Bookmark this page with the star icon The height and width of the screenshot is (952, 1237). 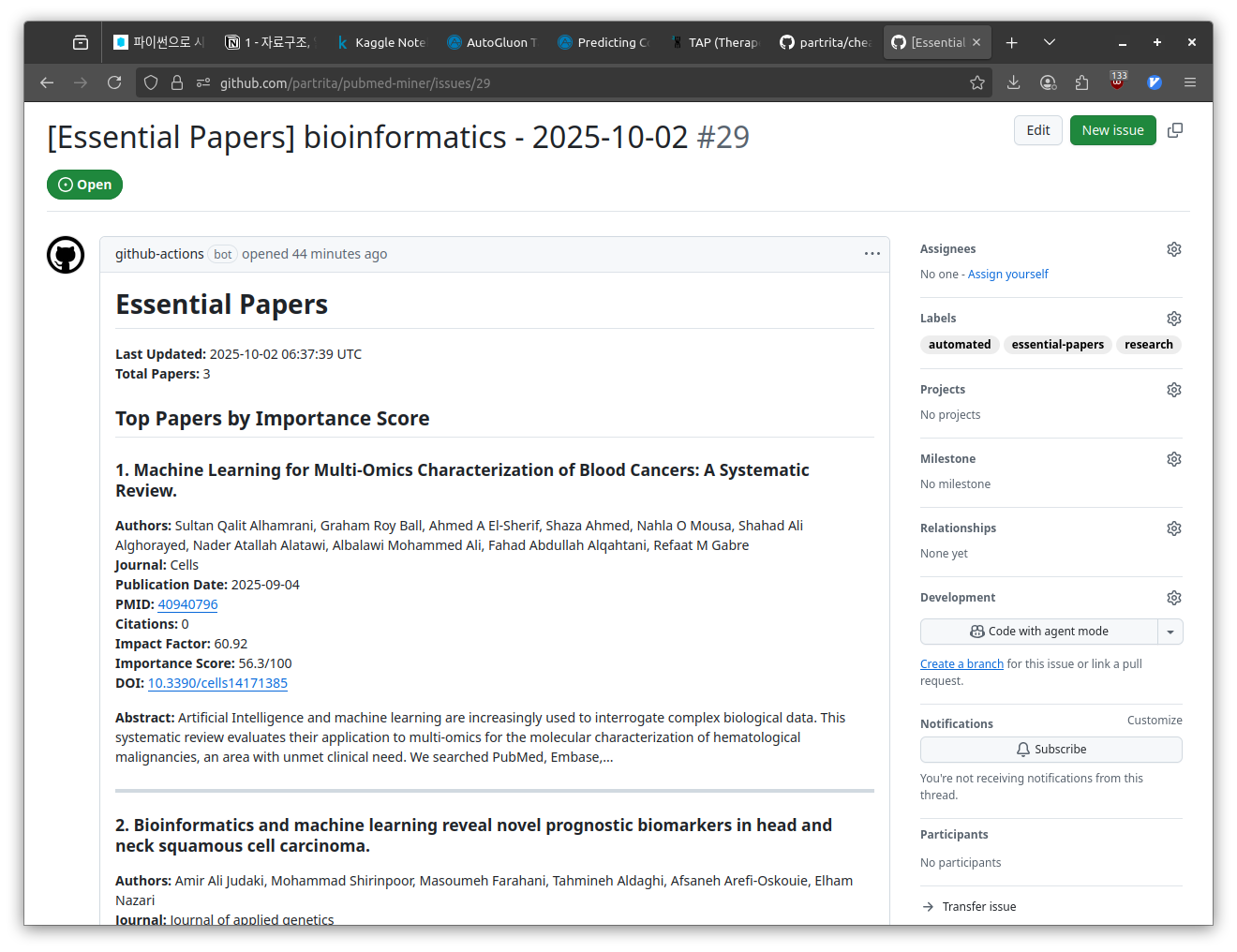(x=977, y=82)
